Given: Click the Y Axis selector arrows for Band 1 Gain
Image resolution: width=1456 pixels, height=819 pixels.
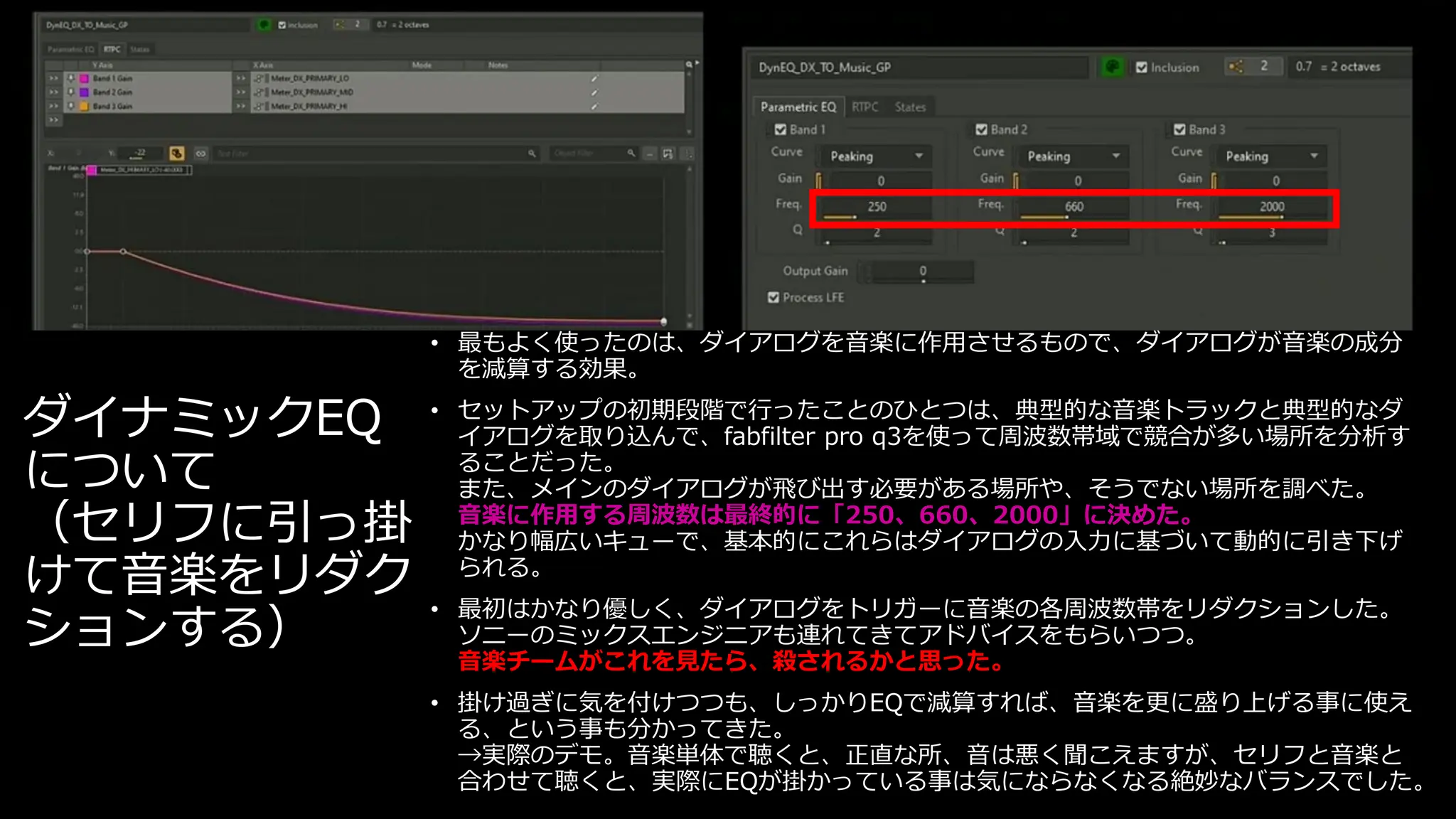Looking at the screenshot, I should coord(54,78).
